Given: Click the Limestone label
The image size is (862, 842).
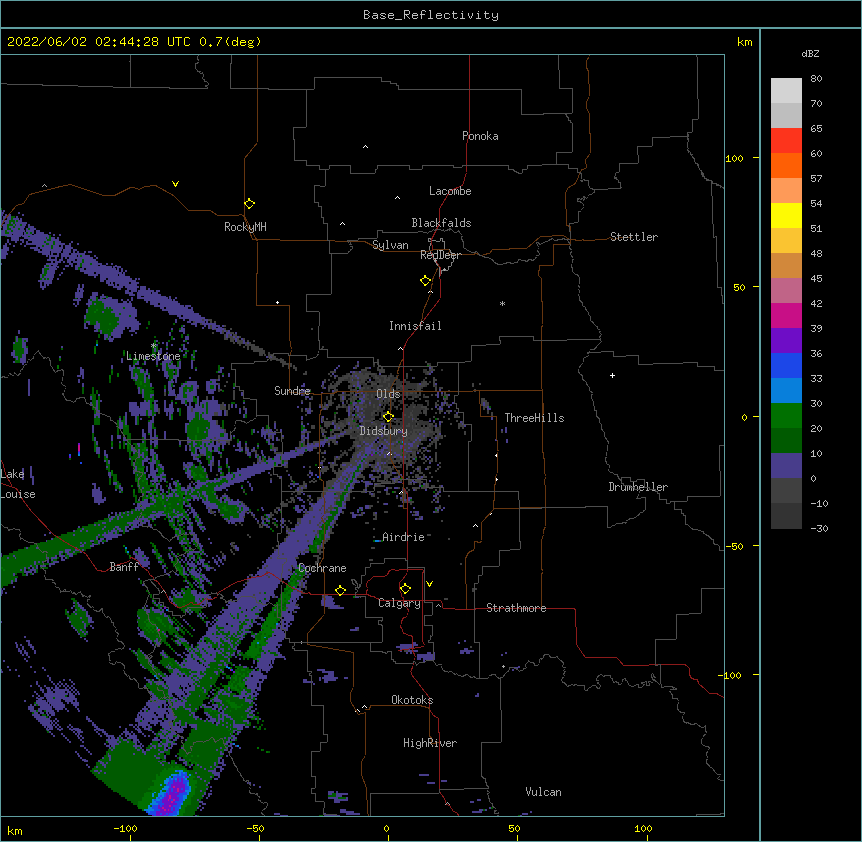Looking at the screenshot, I should (153, 356).
